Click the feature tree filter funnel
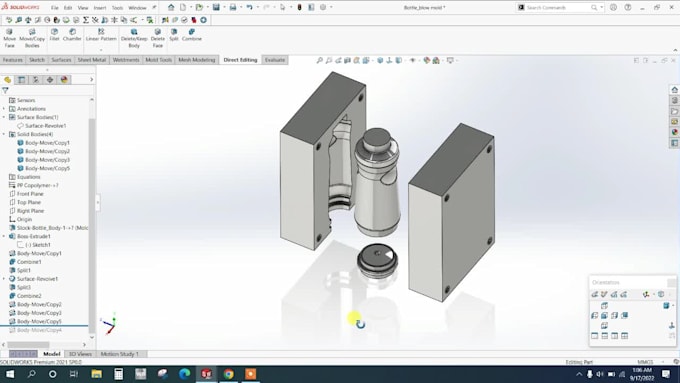The height and width of the screenshot is (383, 680). coord(5,91)
